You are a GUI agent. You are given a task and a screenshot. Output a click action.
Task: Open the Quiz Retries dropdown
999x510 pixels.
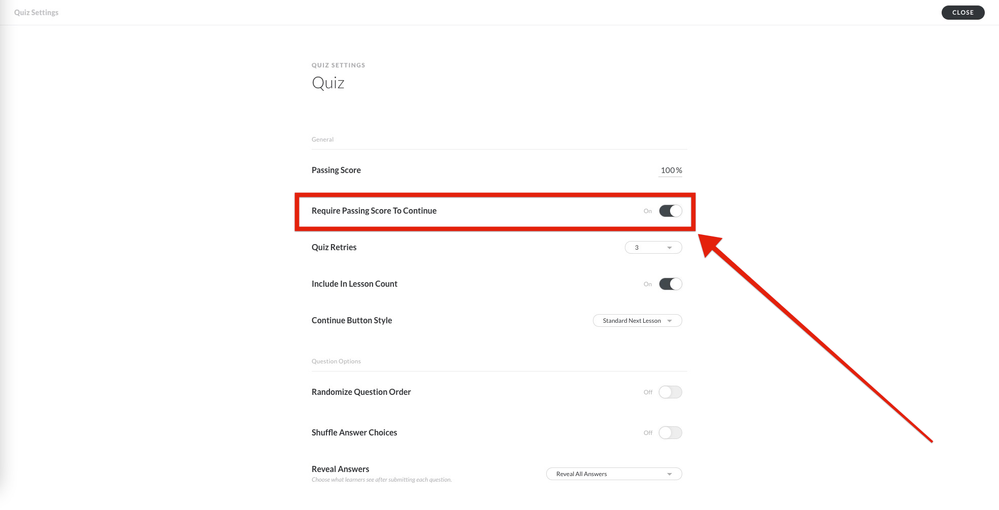[x=652, y=248]
